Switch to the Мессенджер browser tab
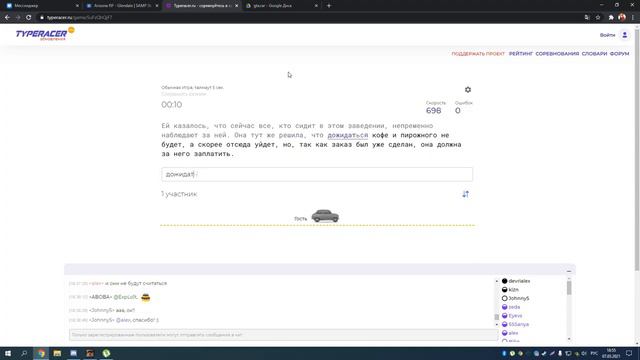 [x=41, y=6]
